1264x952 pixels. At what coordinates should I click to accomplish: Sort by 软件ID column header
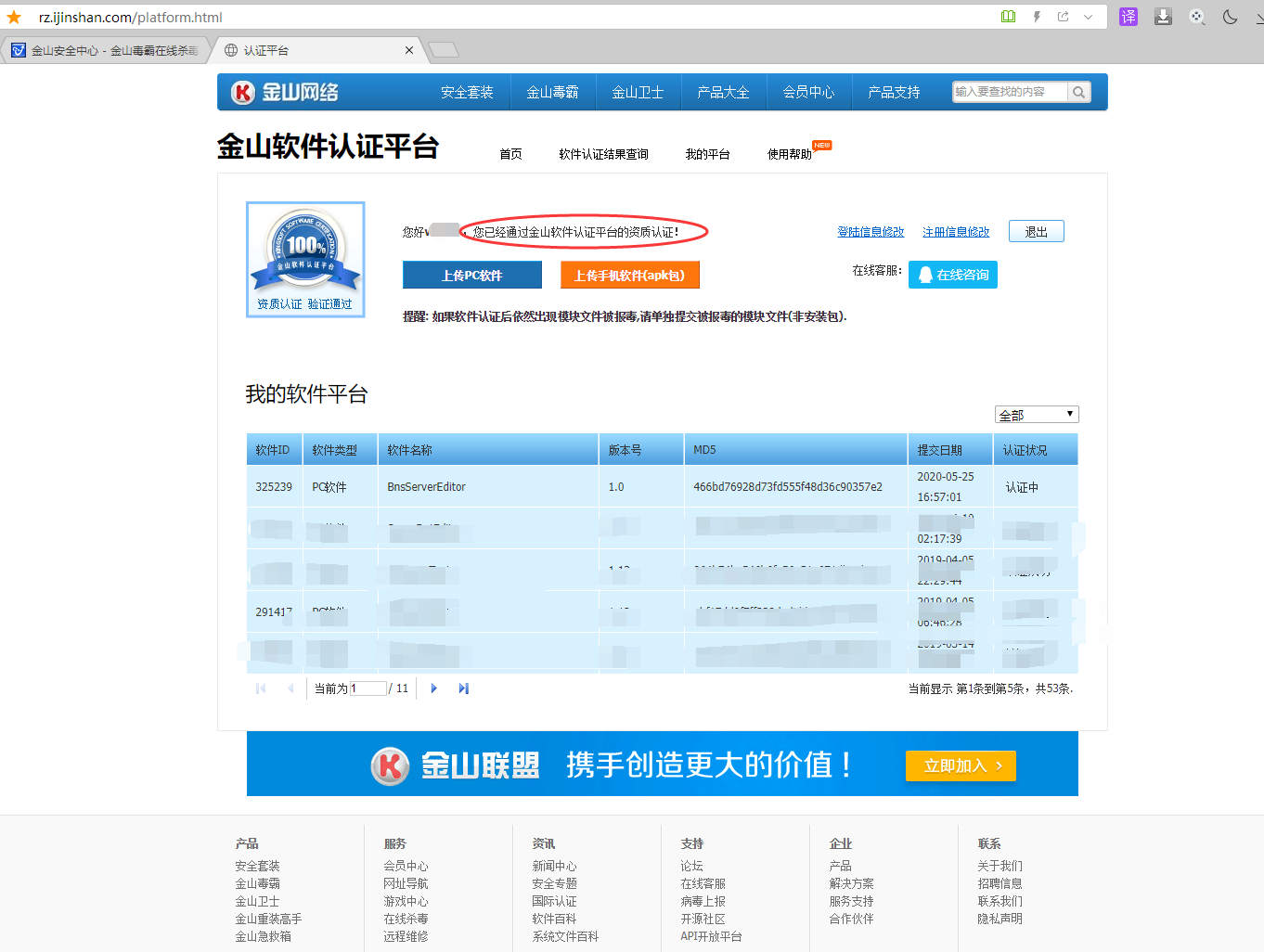click(274, 450)
